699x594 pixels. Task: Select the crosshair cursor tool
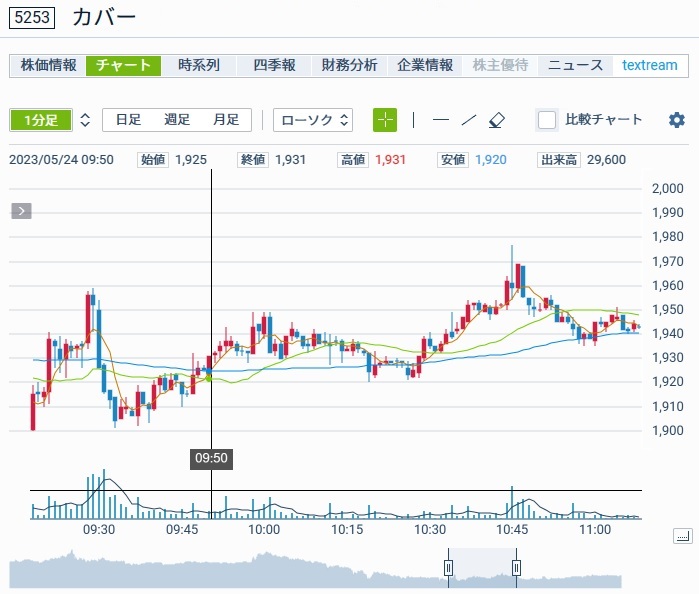[x=385, y=120]
